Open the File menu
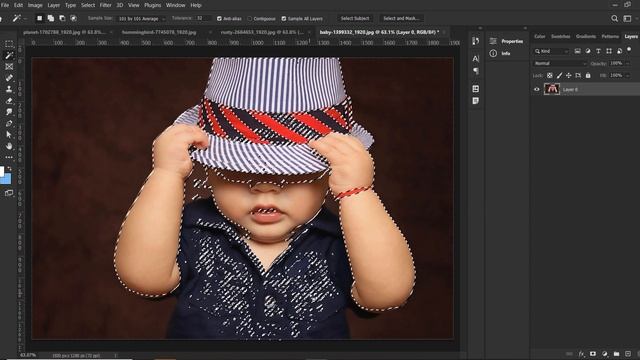The image size is (640, 360). tap(5, 5)
